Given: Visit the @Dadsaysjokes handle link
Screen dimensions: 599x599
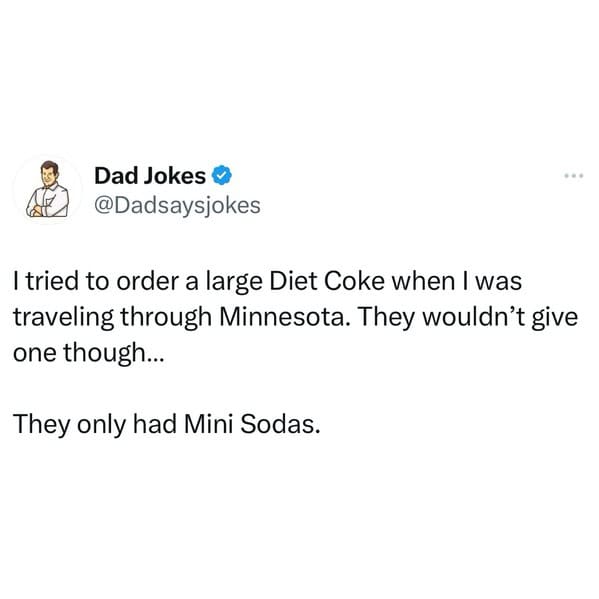Looking at the screenshot, I should (x=177, y=206).
